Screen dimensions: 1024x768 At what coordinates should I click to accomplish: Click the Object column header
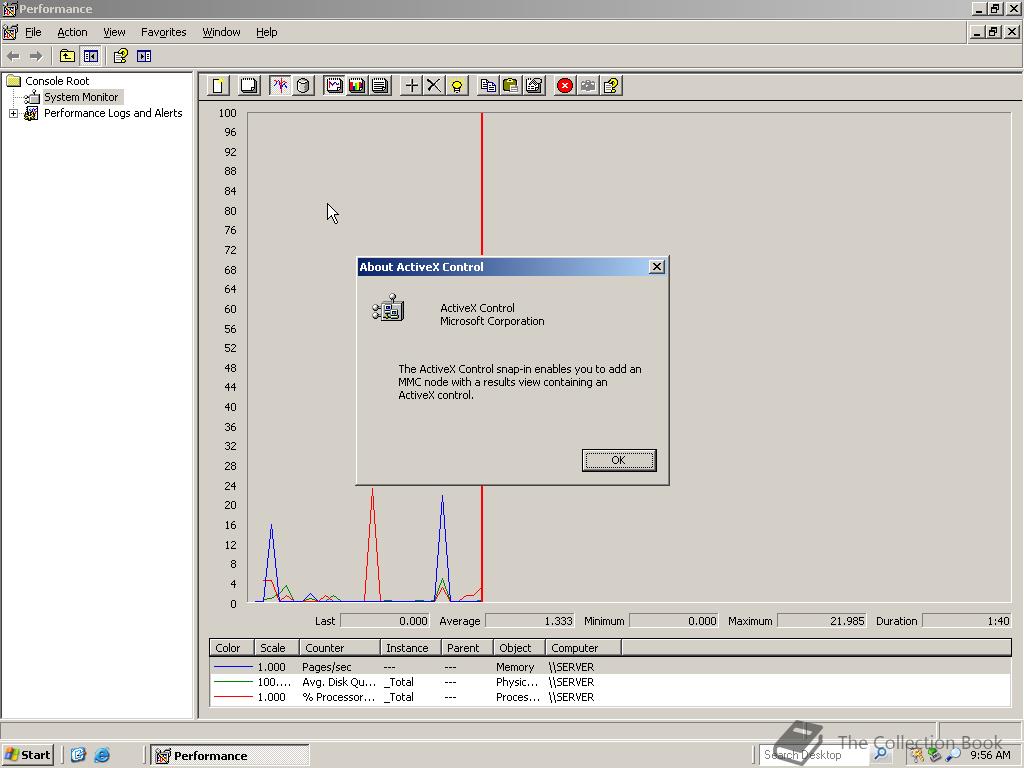(x=519, y=648)
